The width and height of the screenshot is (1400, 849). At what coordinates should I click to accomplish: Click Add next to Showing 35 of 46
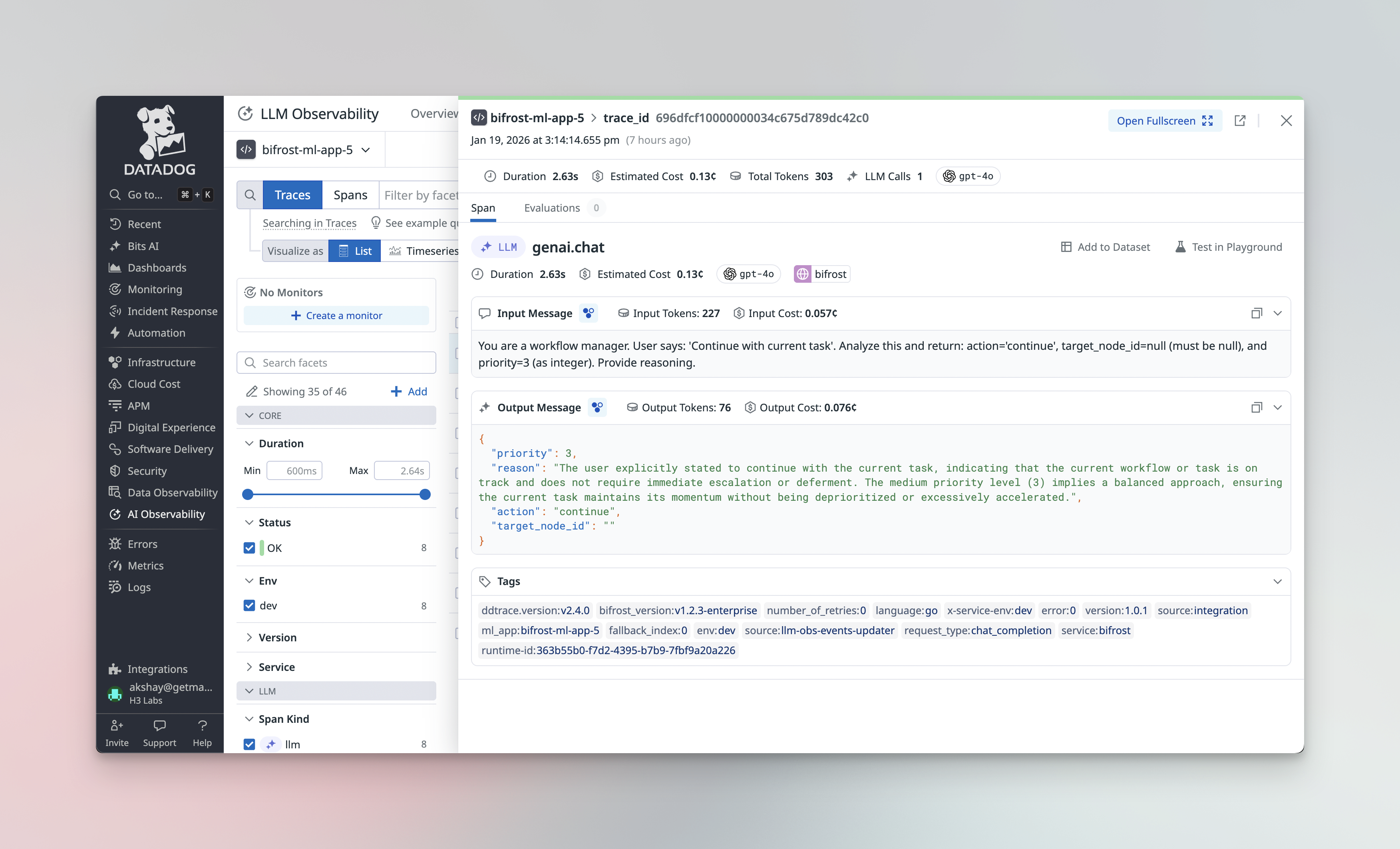(x=409, y=391)
